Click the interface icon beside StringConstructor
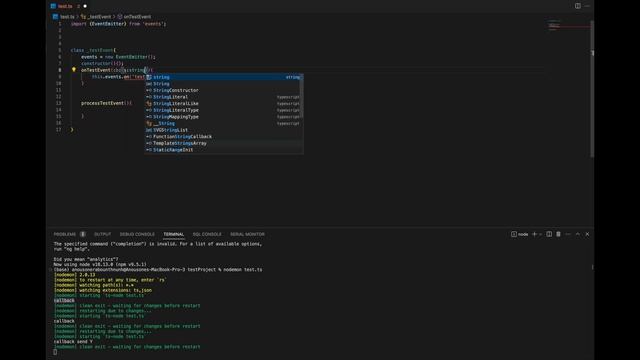 [149, 90]
